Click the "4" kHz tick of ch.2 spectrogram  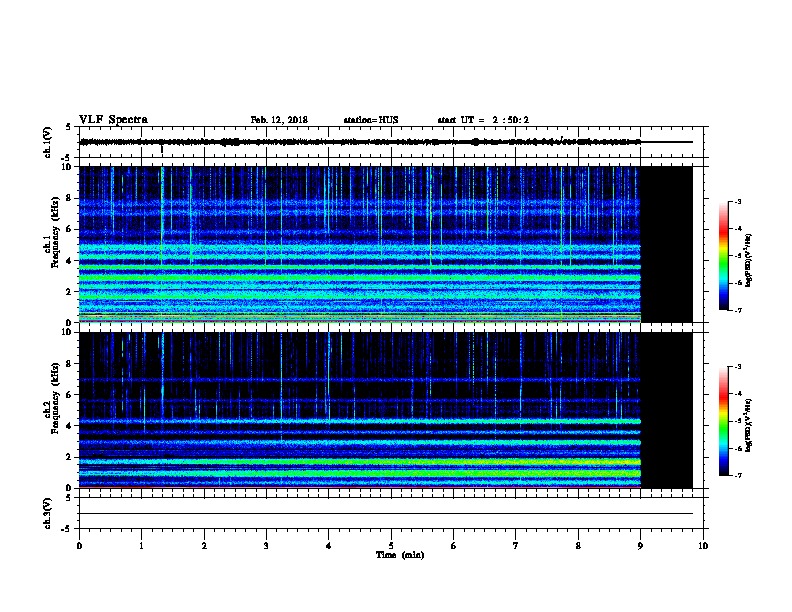pyautogui.click(x=69, y=426)
